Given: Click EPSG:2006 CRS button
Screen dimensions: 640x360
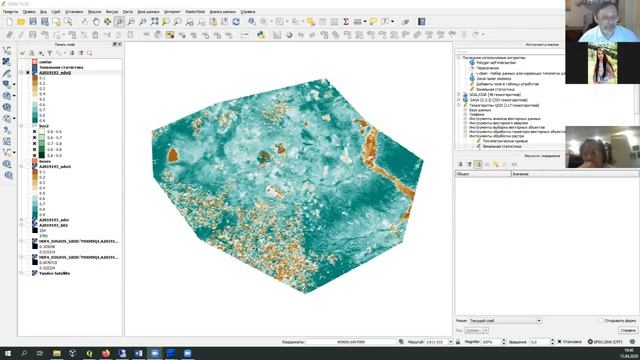Looking at the screenshot, I should click(605, 342).
